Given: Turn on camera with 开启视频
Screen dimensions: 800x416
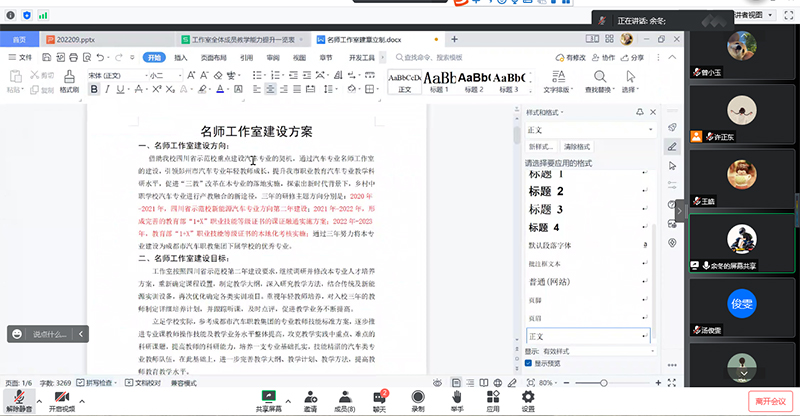Looking at the screenshot, I should [x=62, y=398].
